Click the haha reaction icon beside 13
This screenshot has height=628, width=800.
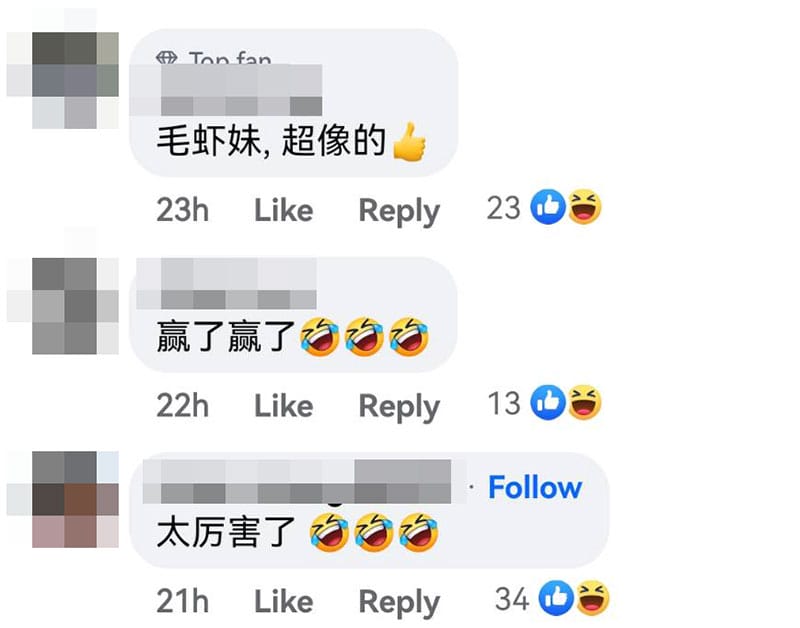tap(584, 403)
